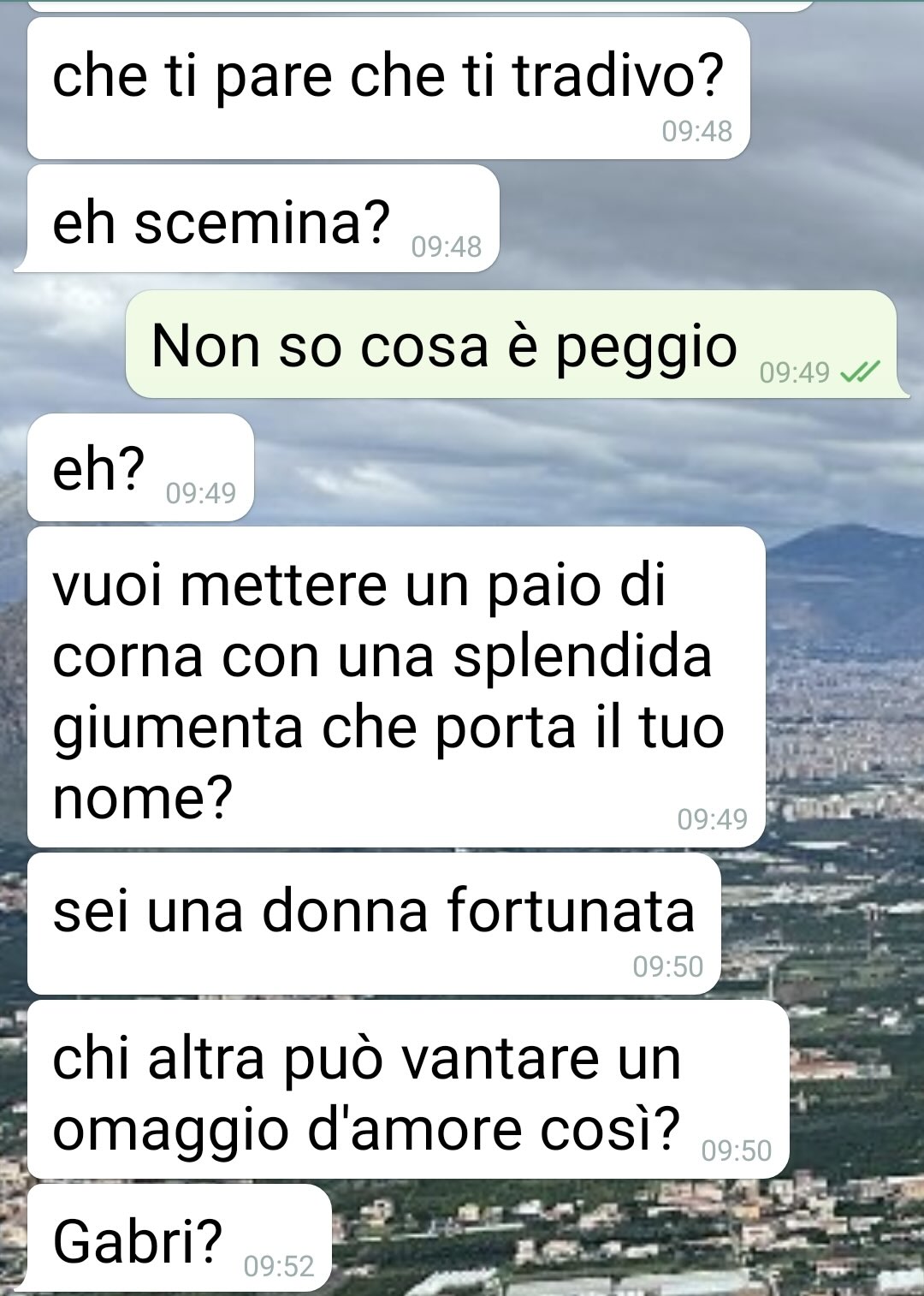Select the message about 'splendida giumenta'
The height and width of the screenshot is (1296, 924).
click(396, 687)
